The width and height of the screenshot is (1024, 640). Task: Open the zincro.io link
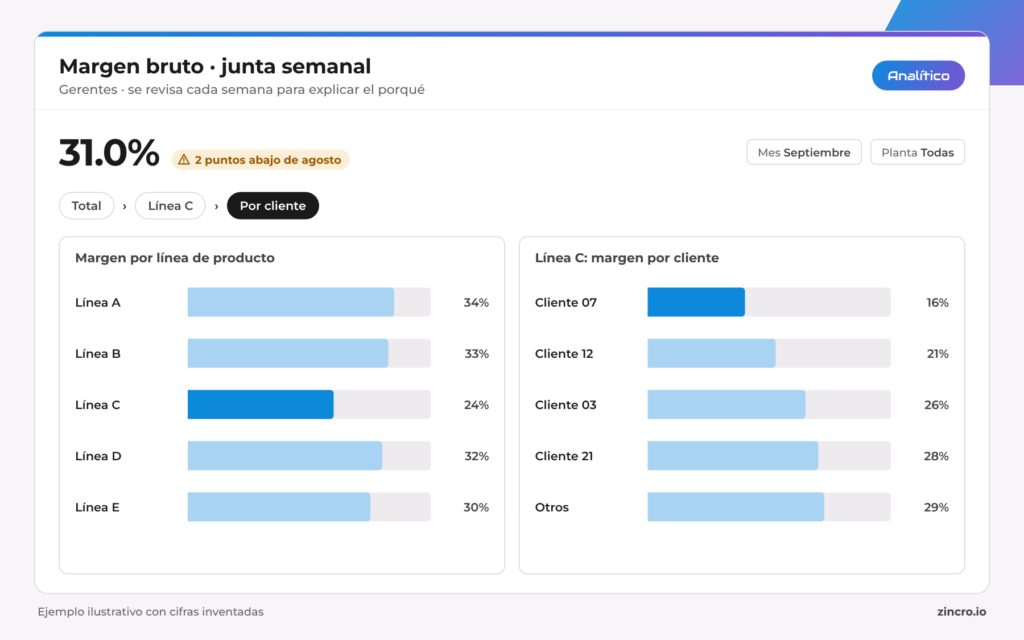pyautogui.click(x=961, y=612)
